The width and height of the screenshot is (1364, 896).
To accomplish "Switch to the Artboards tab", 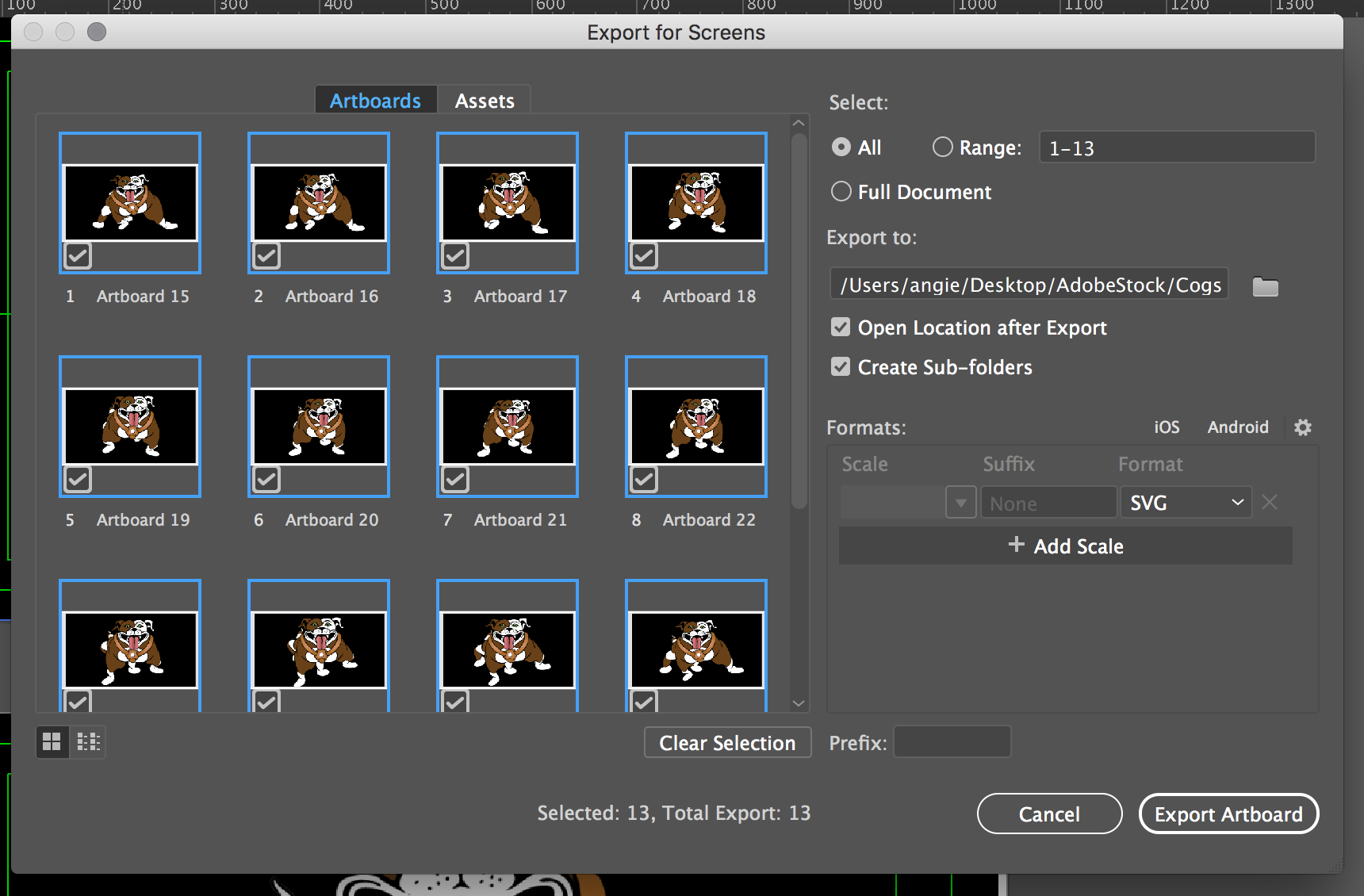I will tap(376, 101).
